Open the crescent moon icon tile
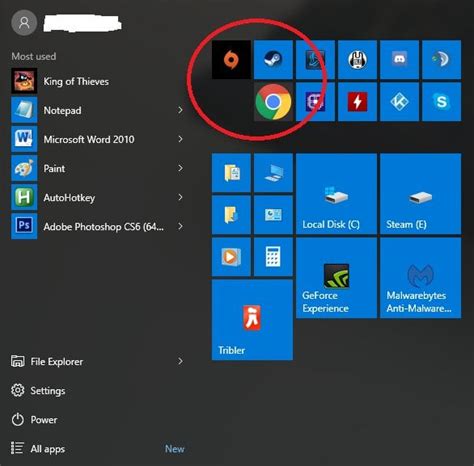Image resolution: width=474 pixels, height=466 pixels. coord(442,60)
